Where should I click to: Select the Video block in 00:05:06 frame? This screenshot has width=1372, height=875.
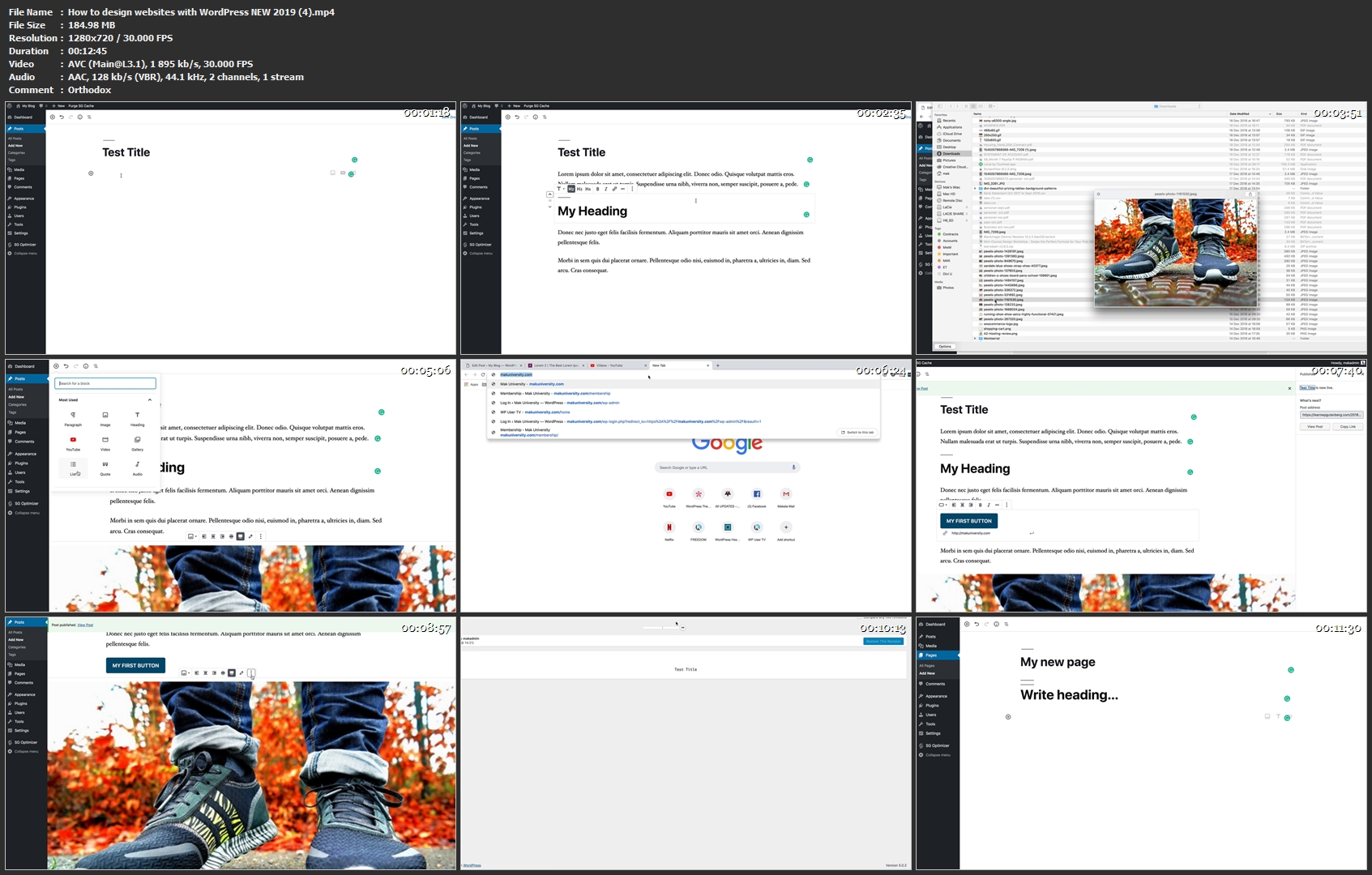pyautogui.click(x=105, y=443)
